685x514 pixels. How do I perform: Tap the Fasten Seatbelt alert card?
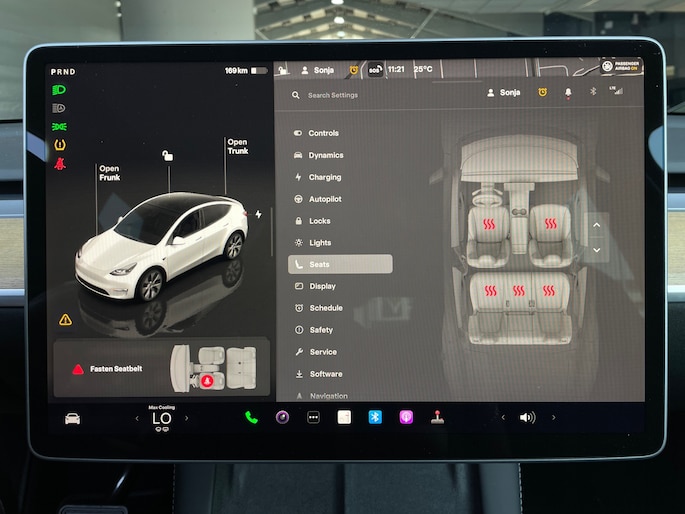[x=162, y=368]
